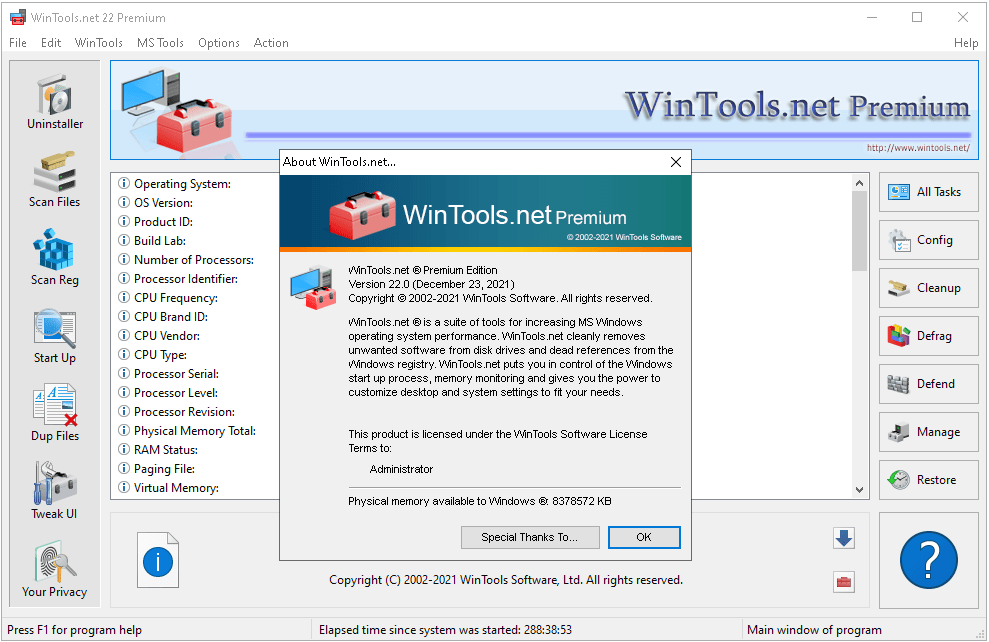Open the Tweak UI tool

coord(55,491)
